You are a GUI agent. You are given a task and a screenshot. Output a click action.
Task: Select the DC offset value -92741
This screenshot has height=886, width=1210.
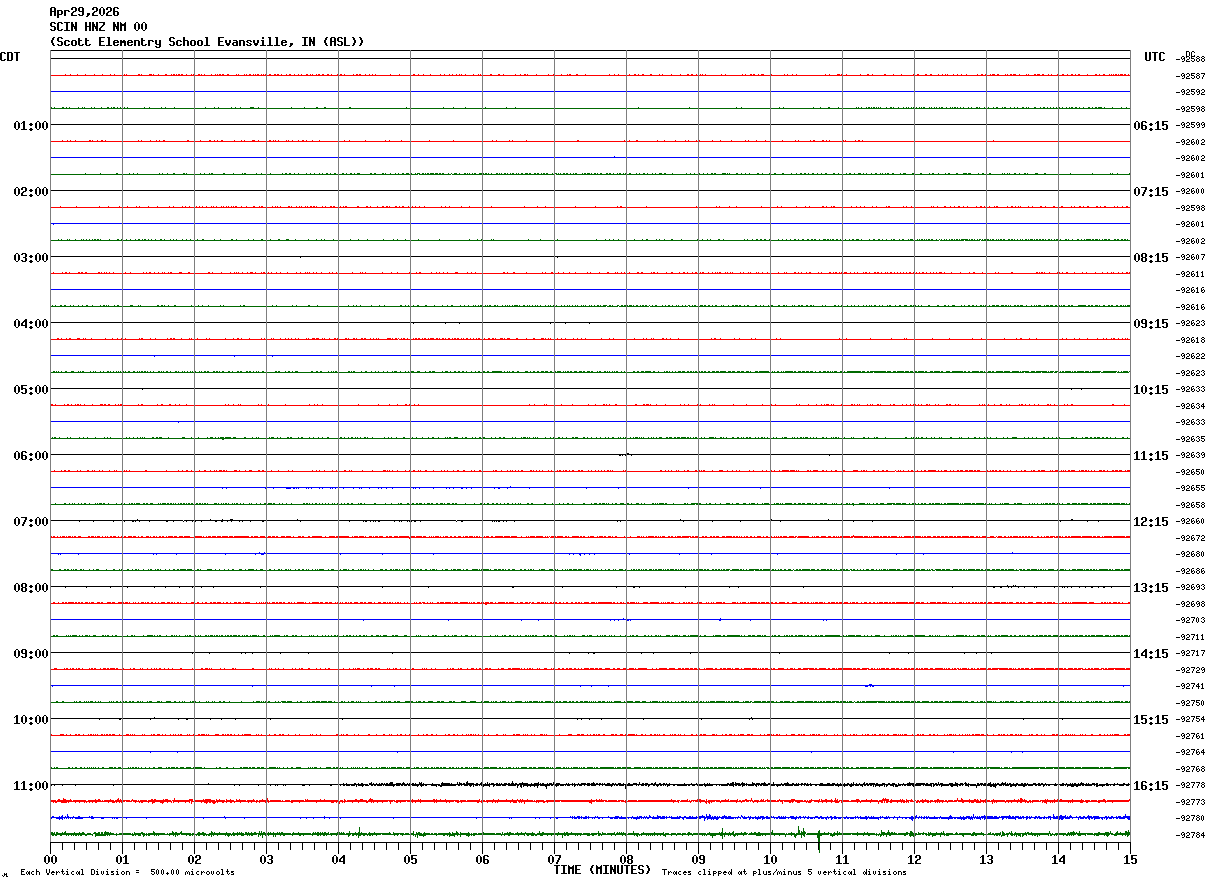[1191, 686]
